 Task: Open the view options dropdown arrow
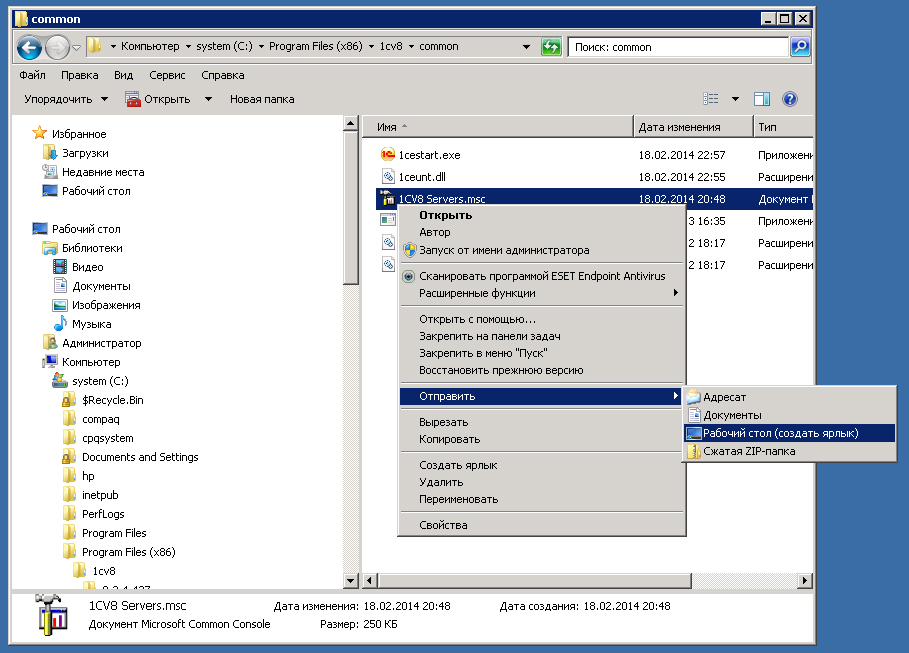click(735, 99)
